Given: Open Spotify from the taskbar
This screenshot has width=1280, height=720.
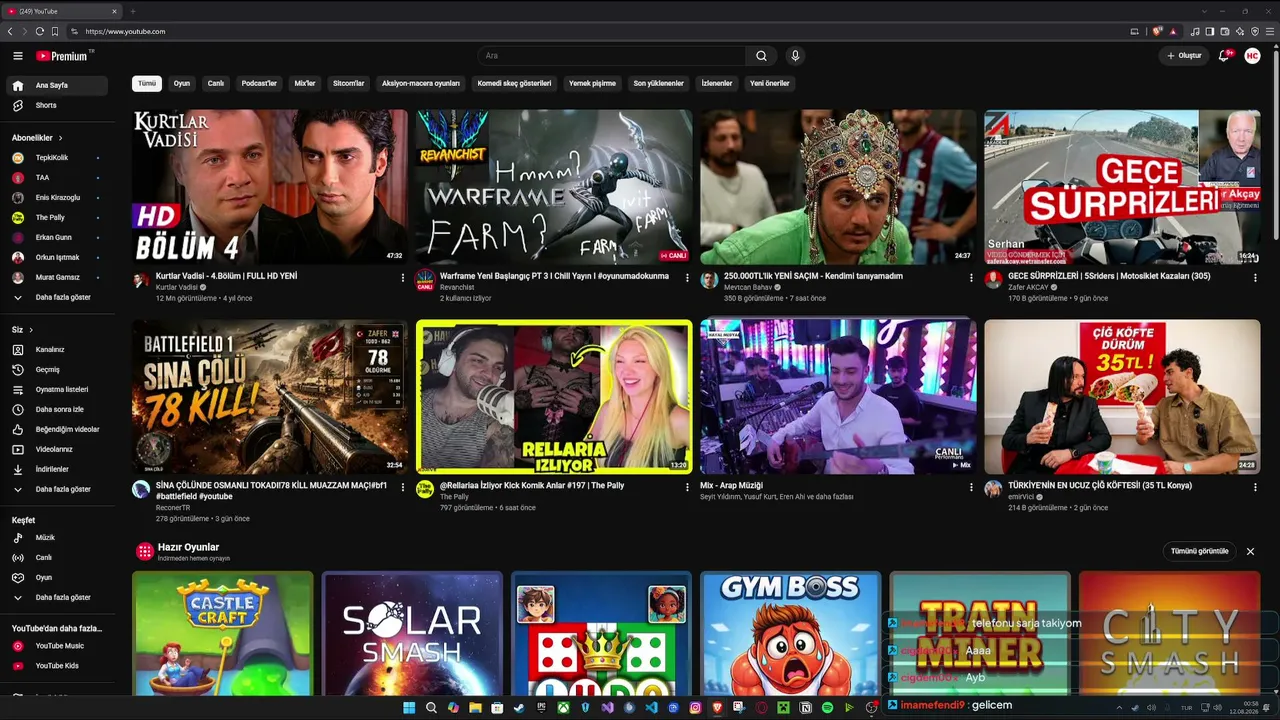Looking at the screenshot, I should 827,708.
